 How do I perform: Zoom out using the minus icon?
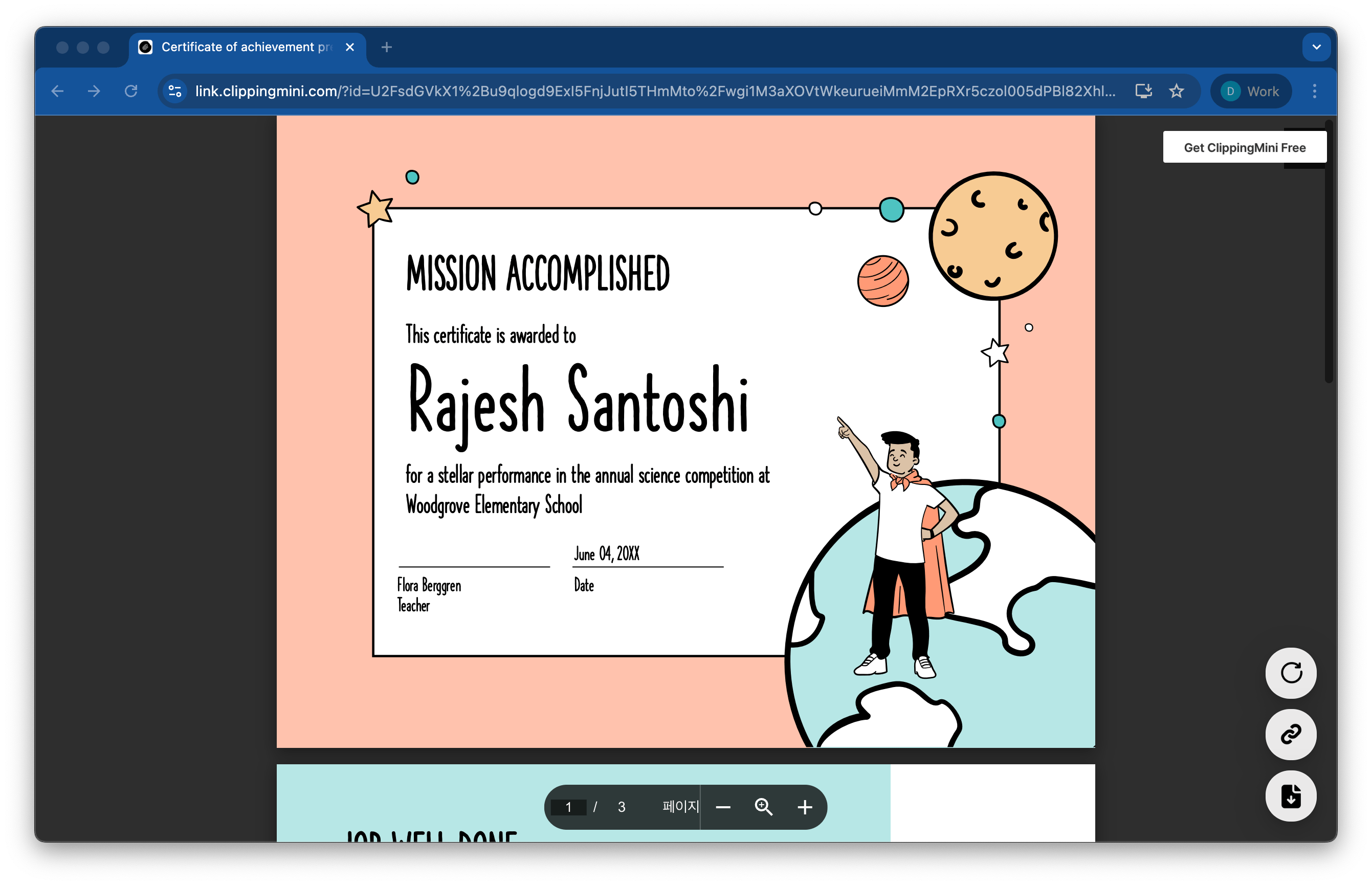[723, 807]
